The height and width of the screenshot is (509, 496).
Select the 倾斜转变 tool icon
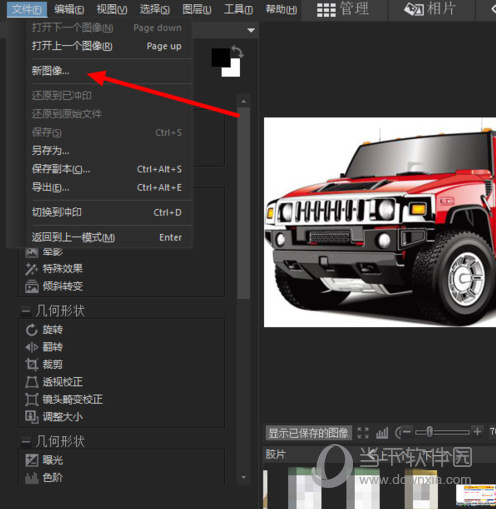[x=32, y=286]
